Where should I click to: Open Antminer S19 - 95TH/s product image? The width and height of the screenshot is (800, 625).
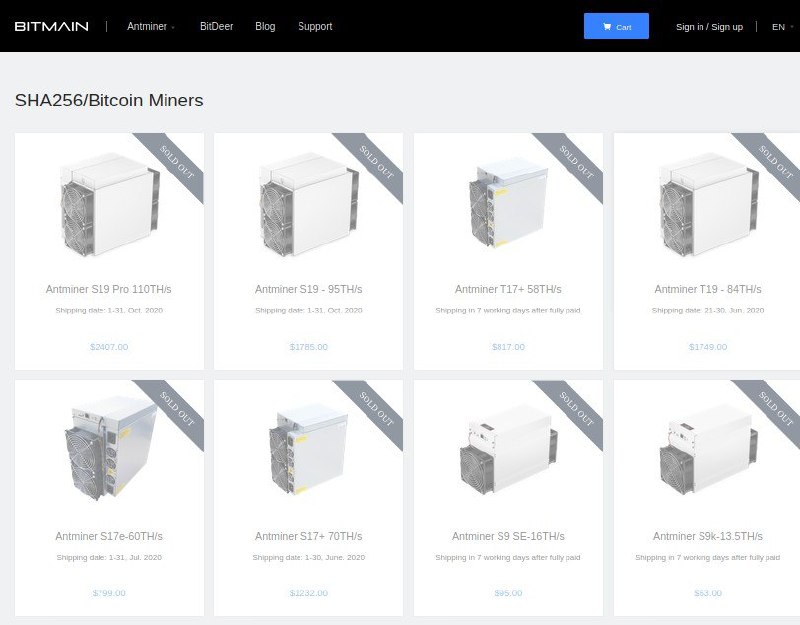tap(309, 204)
